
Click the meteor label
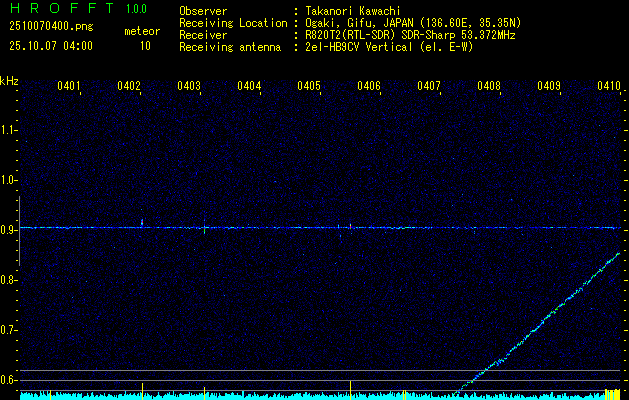coord(142,31)
